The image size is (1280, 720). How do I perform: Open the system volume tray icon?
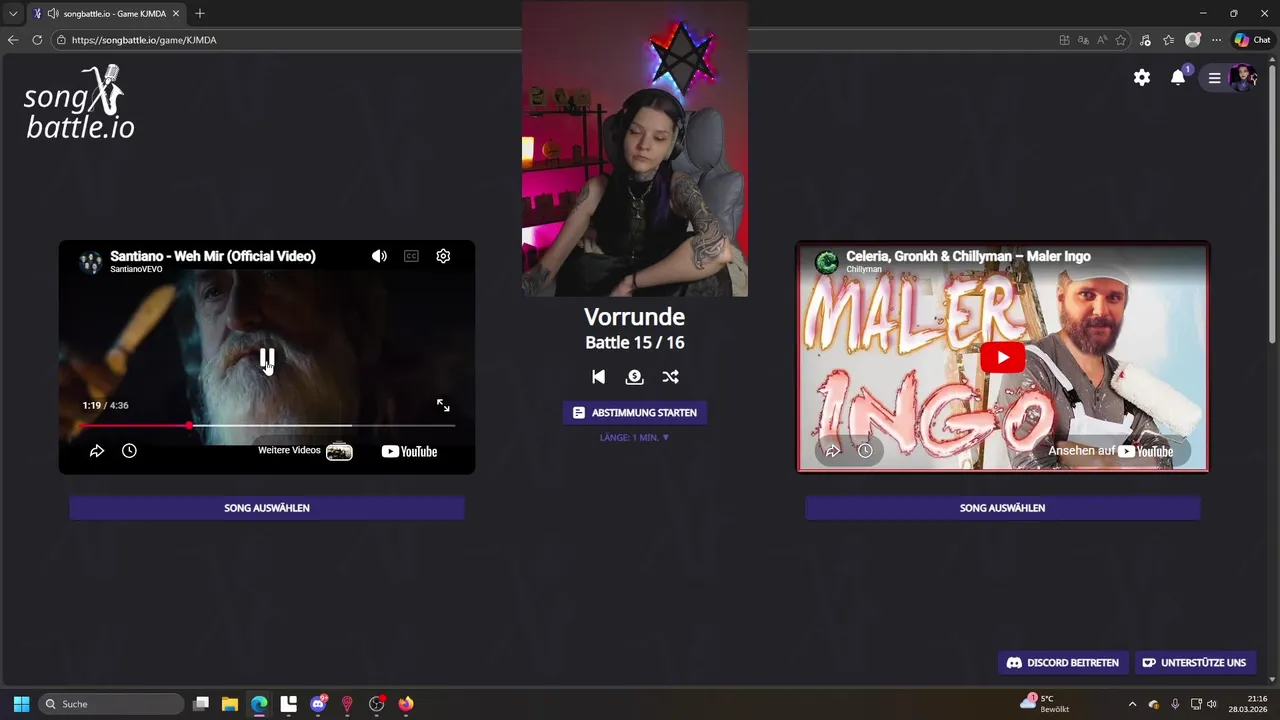[1212, 704]
